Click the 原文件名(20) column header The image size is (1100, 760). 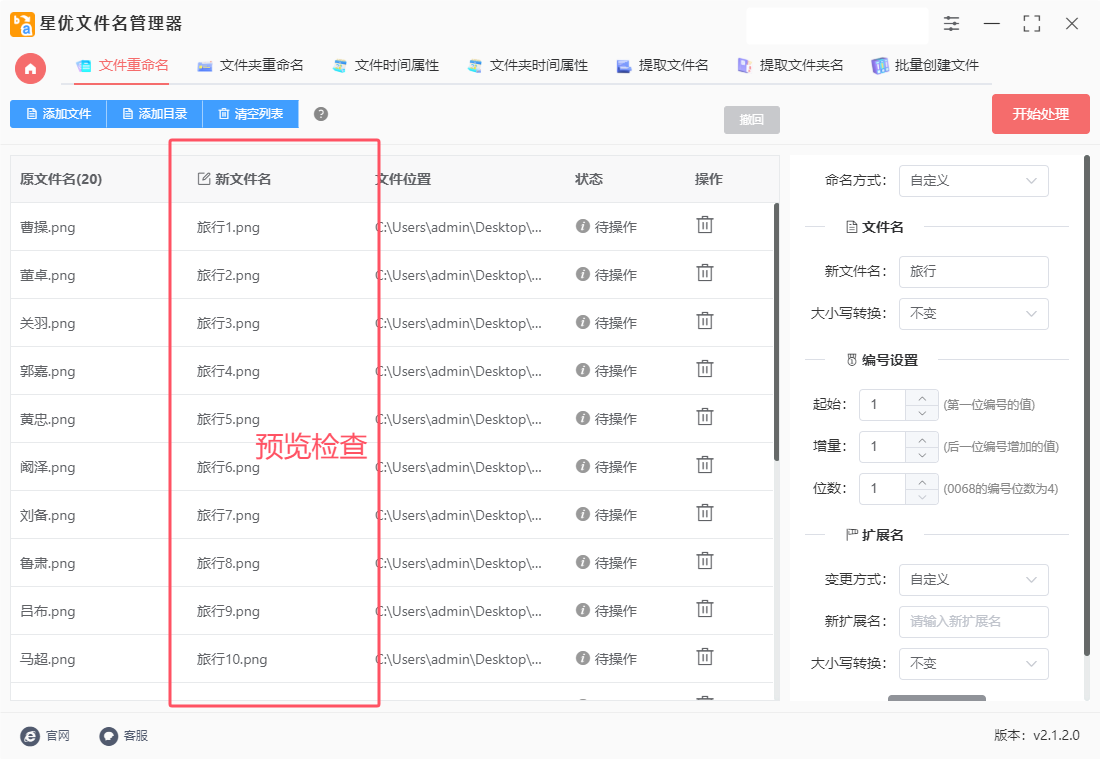click(x=61, y=179)
